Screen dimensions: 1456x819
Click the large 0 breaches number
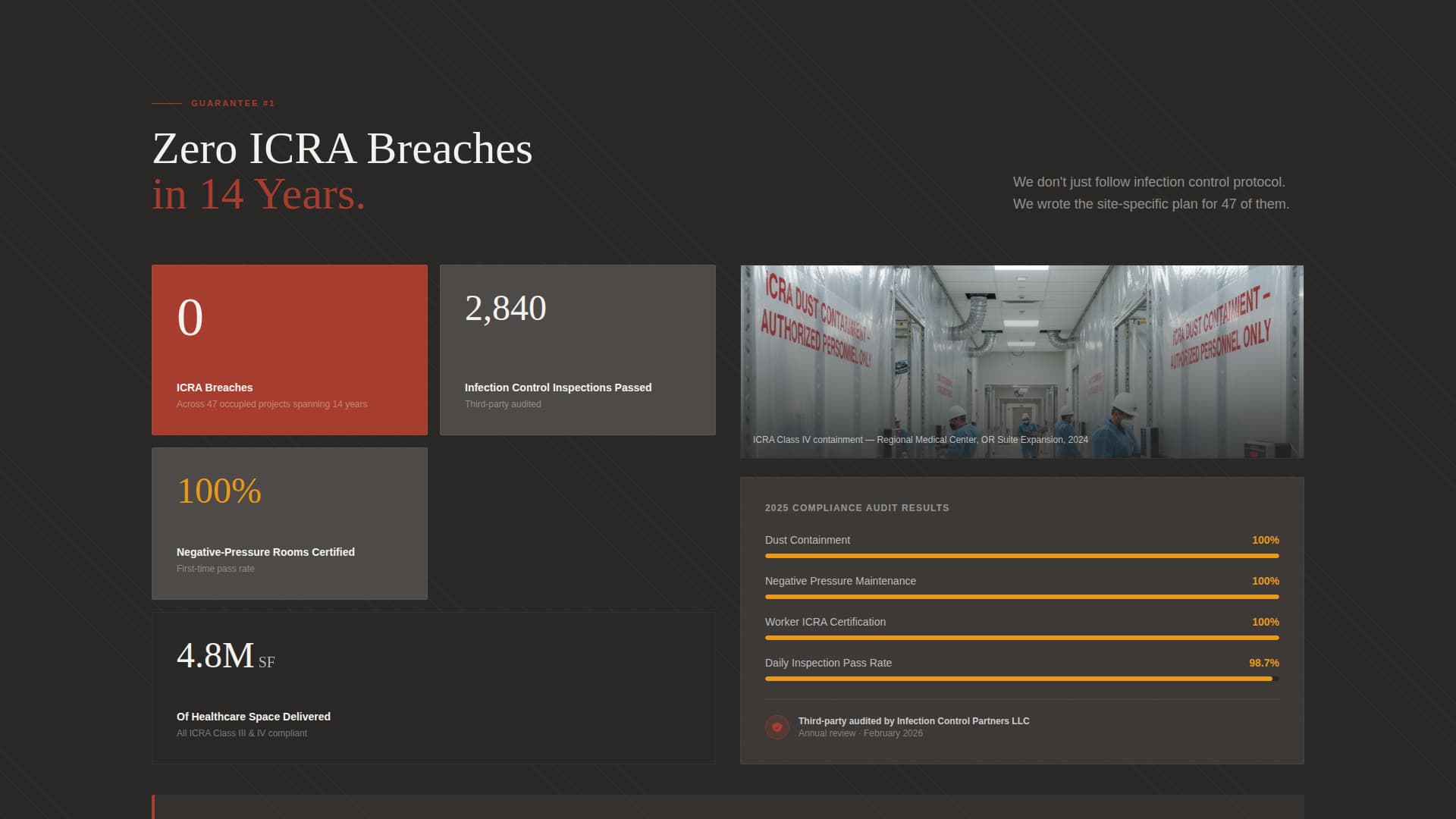[190, 317]
